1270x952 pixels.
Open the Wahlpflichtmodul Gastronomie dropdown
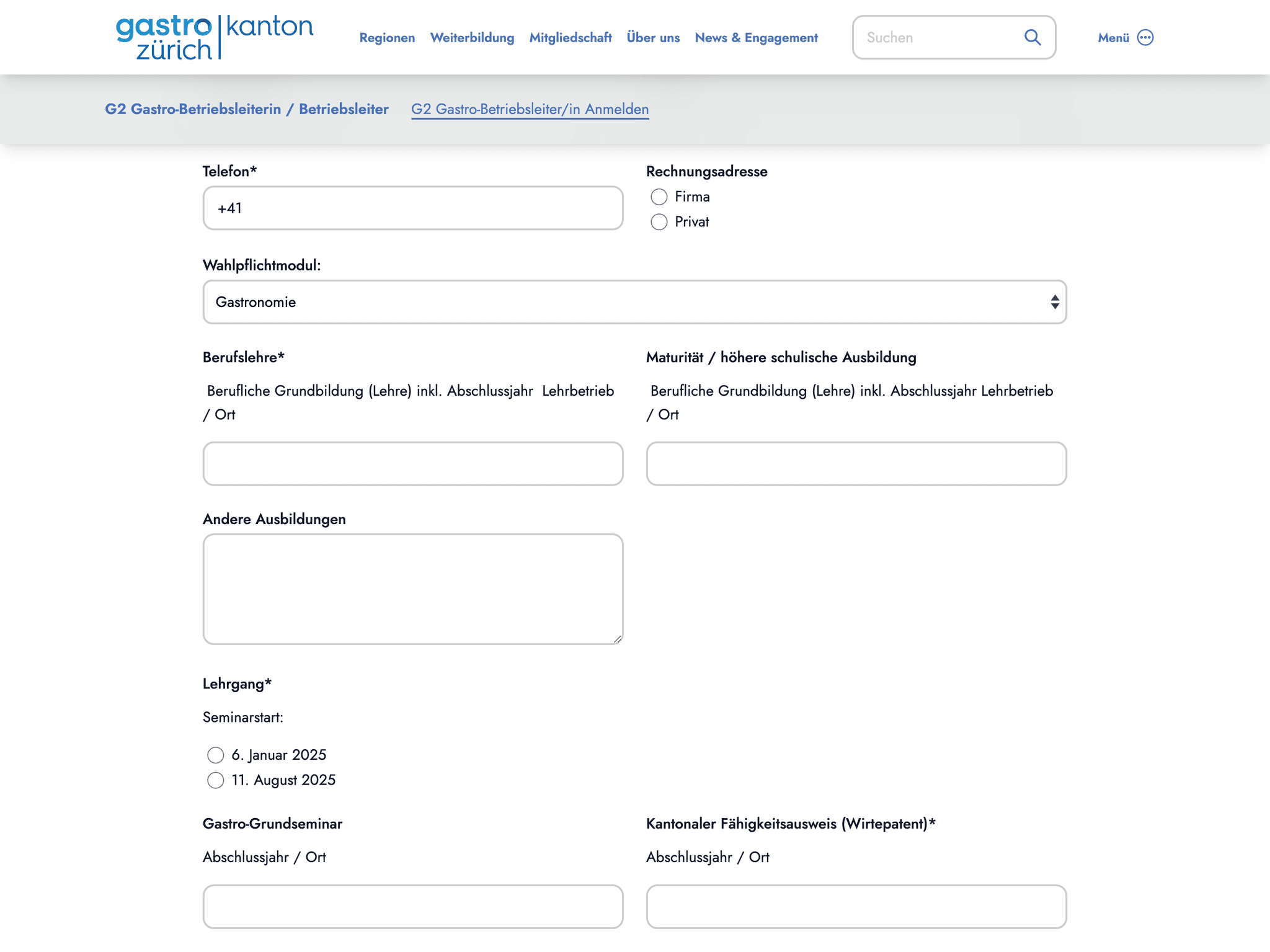634,302
